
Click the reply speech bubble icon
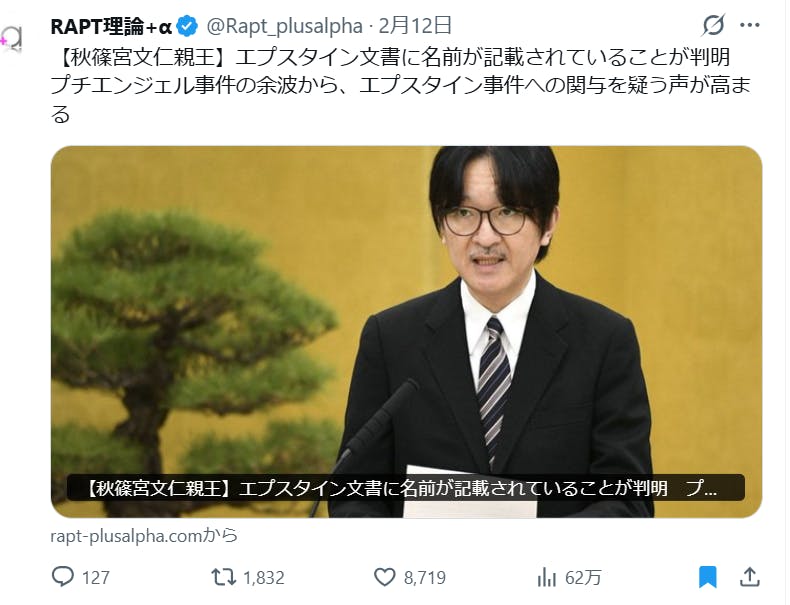63,577
